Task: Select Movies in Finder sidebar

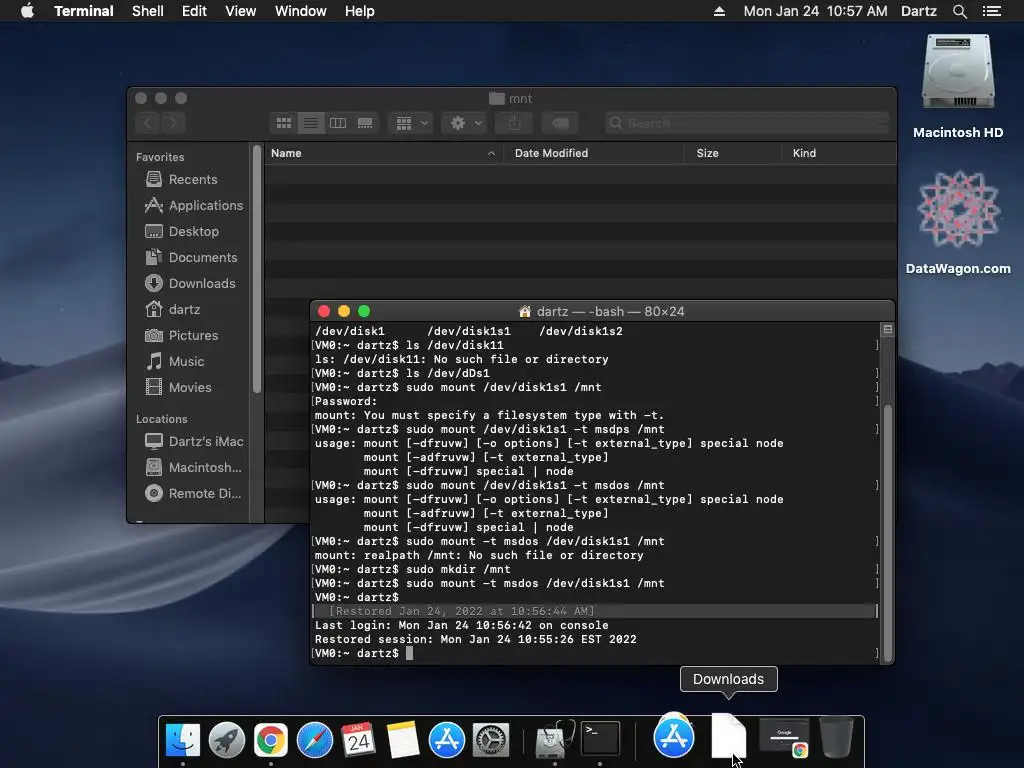Action: pos(193,387)
